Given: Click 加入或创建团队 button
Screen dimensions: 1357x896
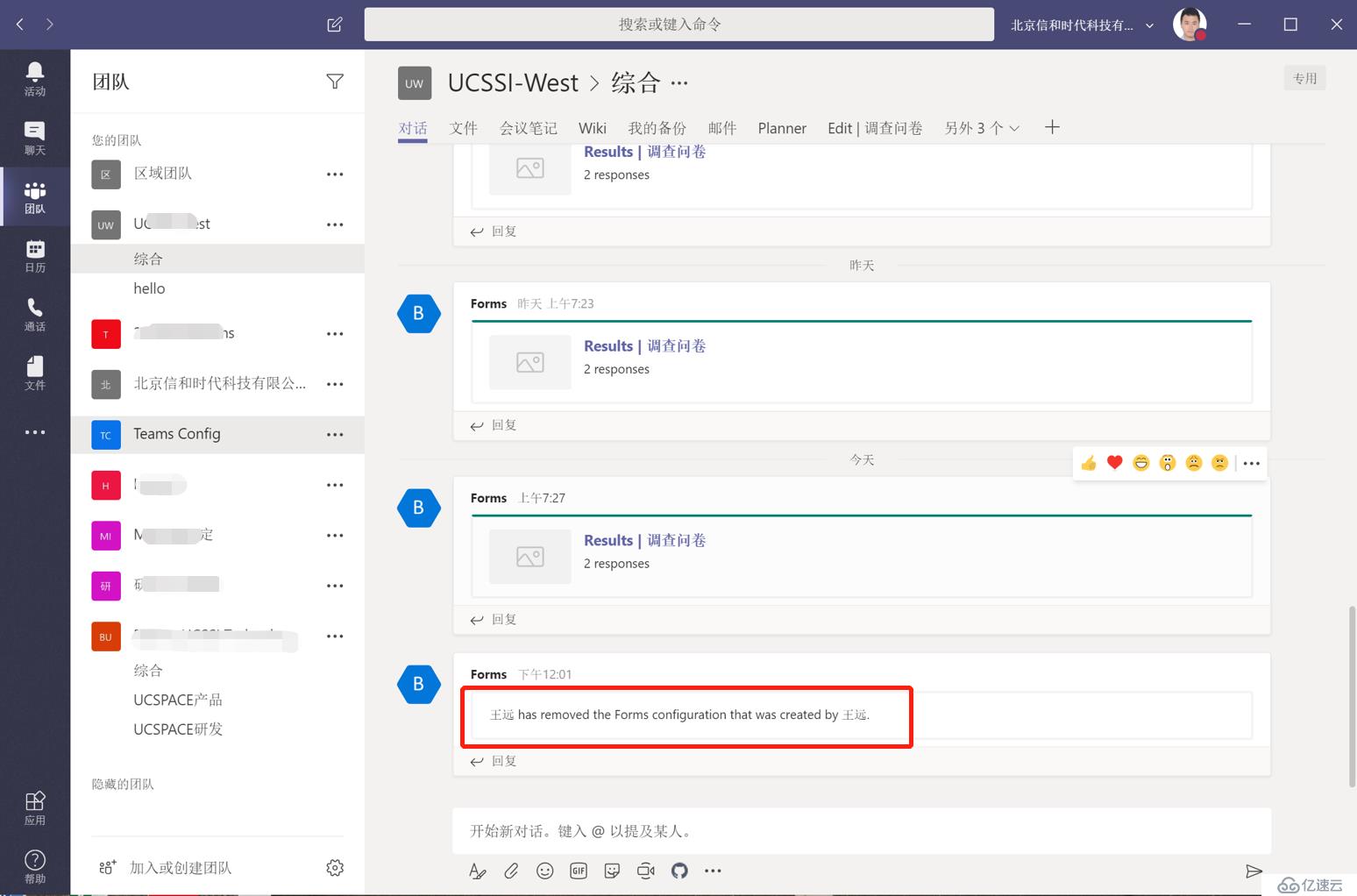Looking at the screenshot, I should pos(166,868).
